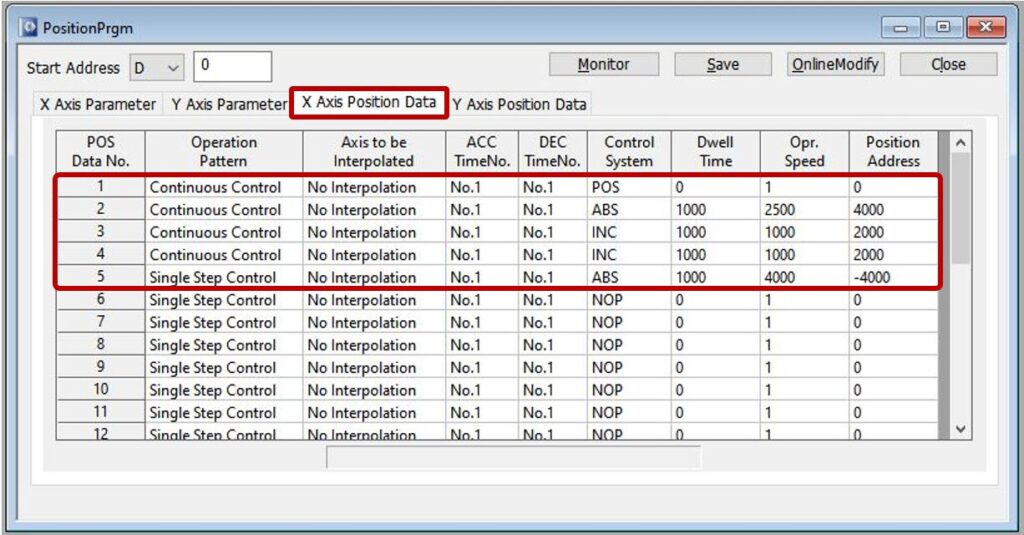Switch to Y Axis Position Data tab
This screenshot has height=535, width=1024.
click(x=519, y=104)
